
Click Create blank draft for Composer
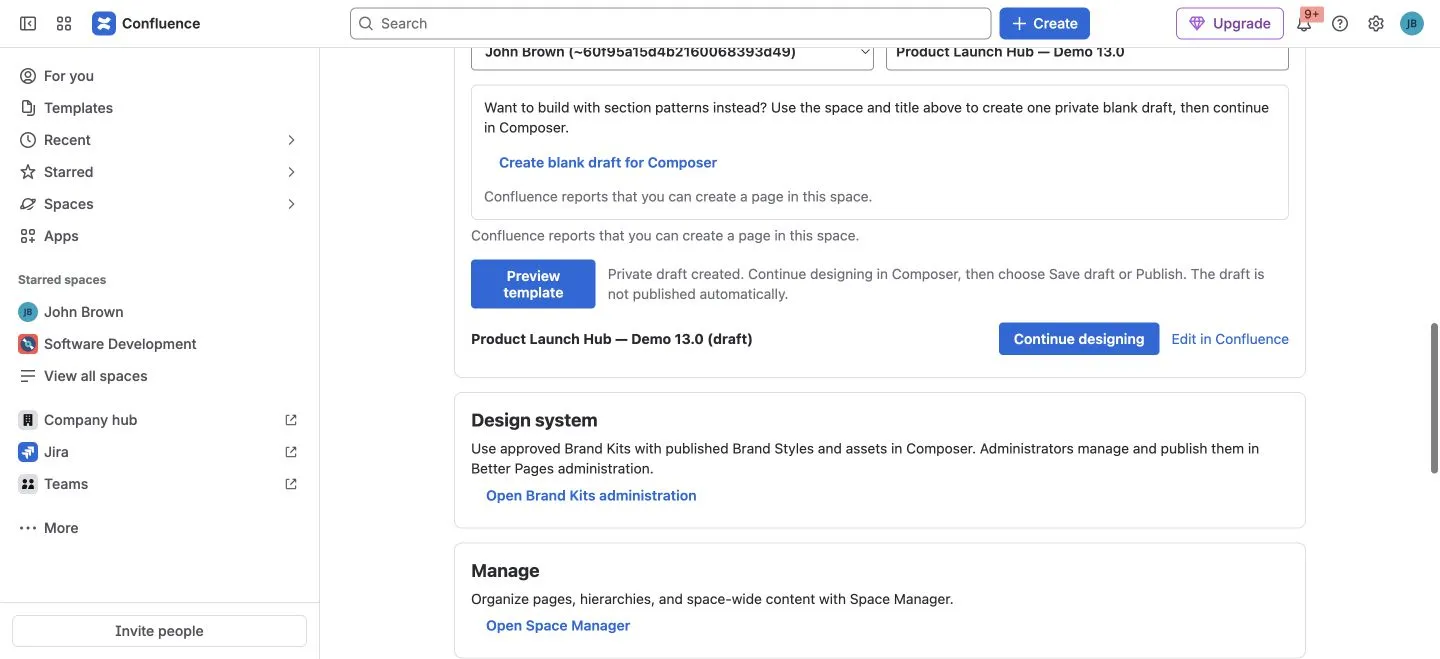pyautogui.click(x=608, y=162)
